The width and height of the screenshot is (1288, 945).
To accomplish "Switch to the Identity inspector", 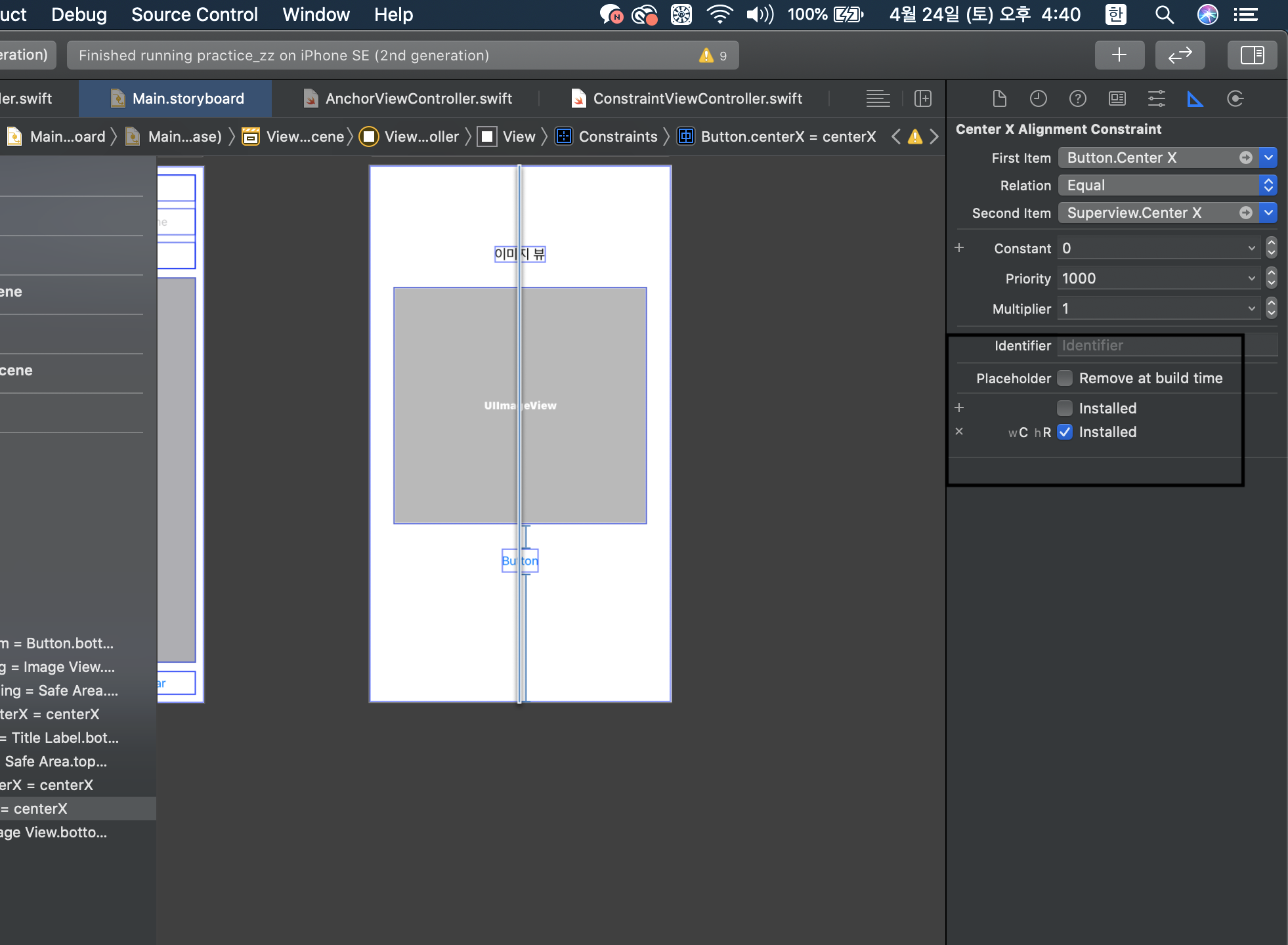I will coord(1117,99).
